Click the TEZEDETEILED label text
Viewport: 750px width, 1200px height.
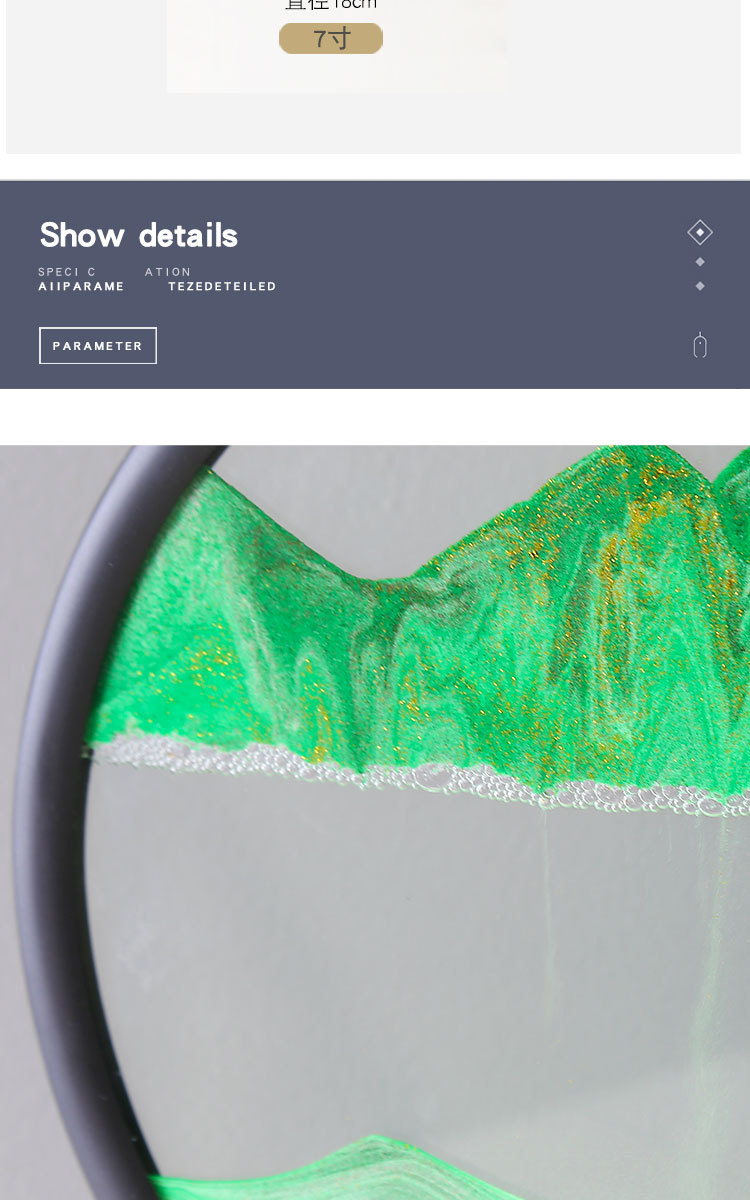click(x=222, y=286)
